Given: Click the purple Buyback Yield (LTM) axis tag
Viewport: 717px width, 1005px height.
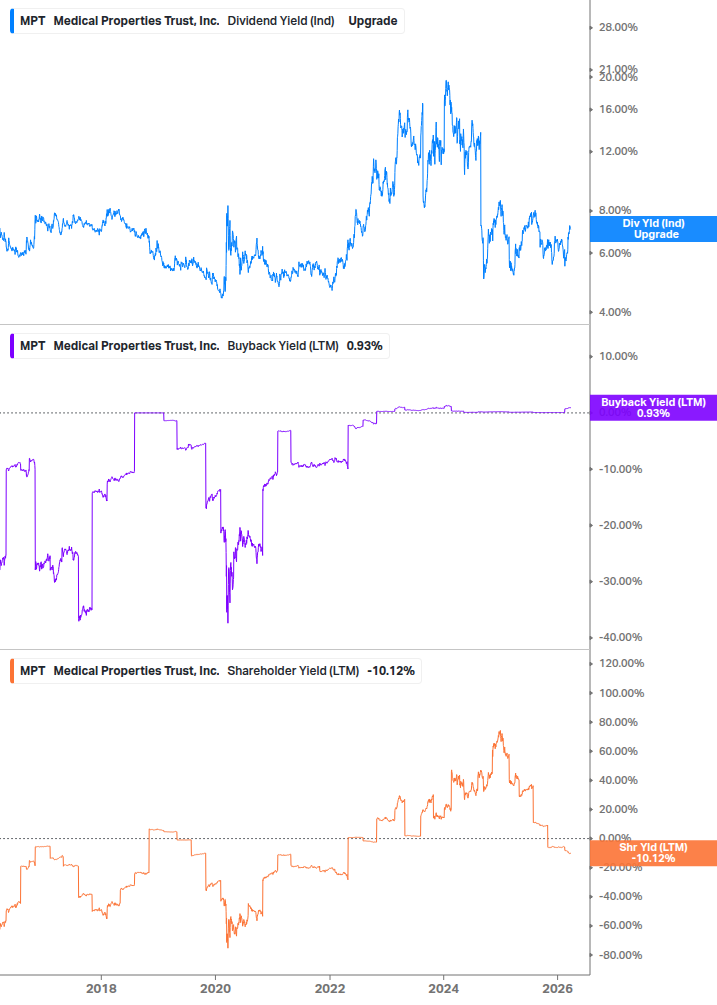Looking at the screenshot, I should click(x=653, y=408).
